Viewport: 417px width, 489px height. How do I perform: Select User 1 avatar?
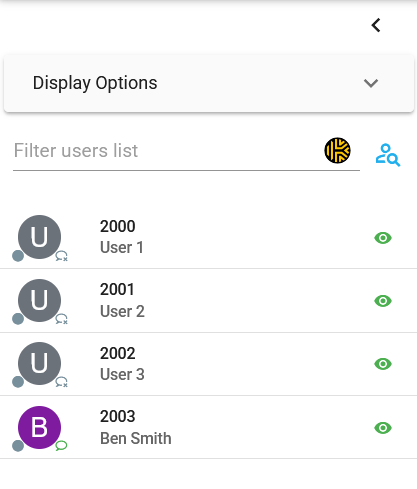pyautogui.click(x=39, y=237)
